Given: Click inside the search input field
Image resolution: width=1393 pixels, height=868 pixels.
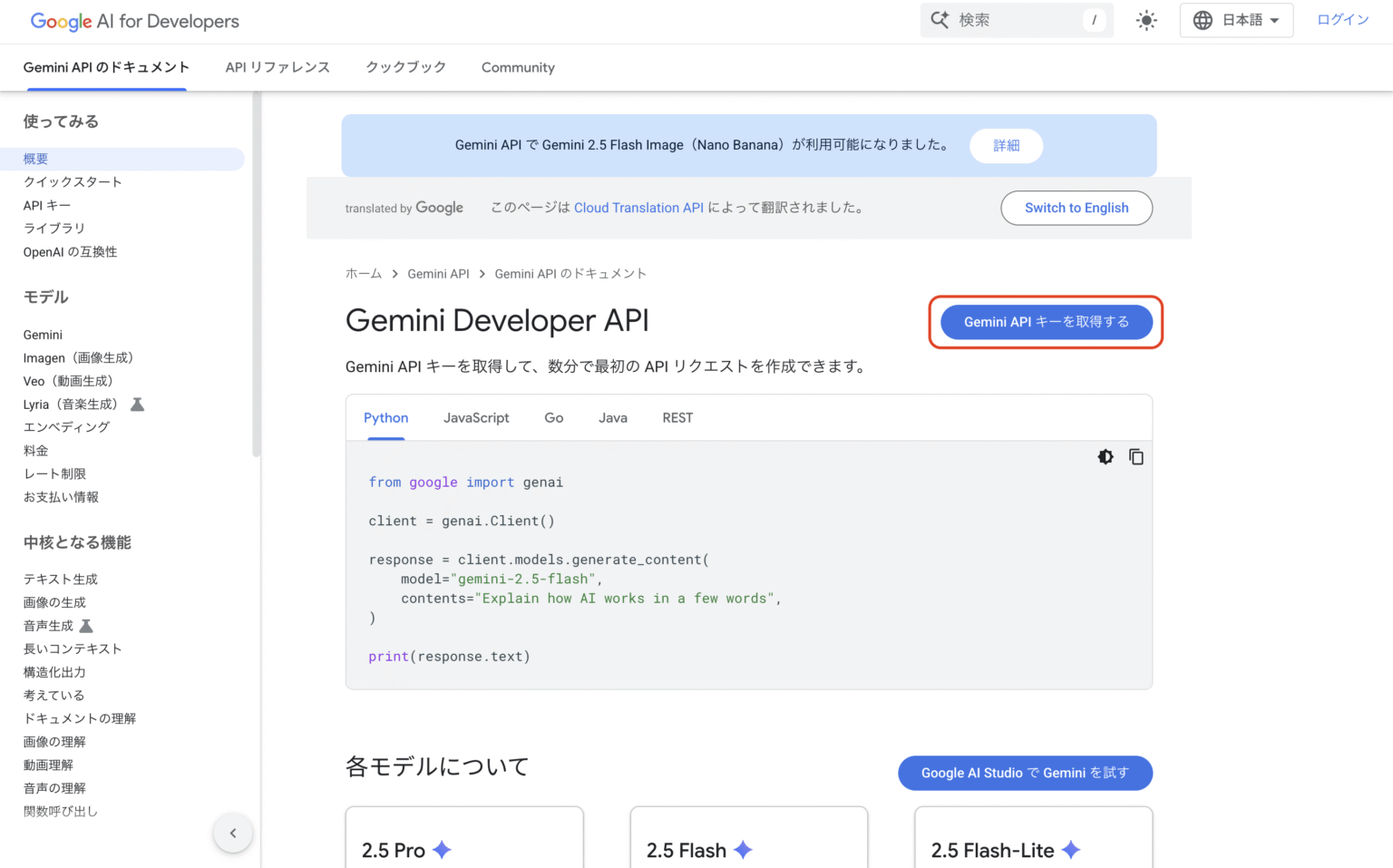Looking at the screenshot, I should coord(1016,19).
